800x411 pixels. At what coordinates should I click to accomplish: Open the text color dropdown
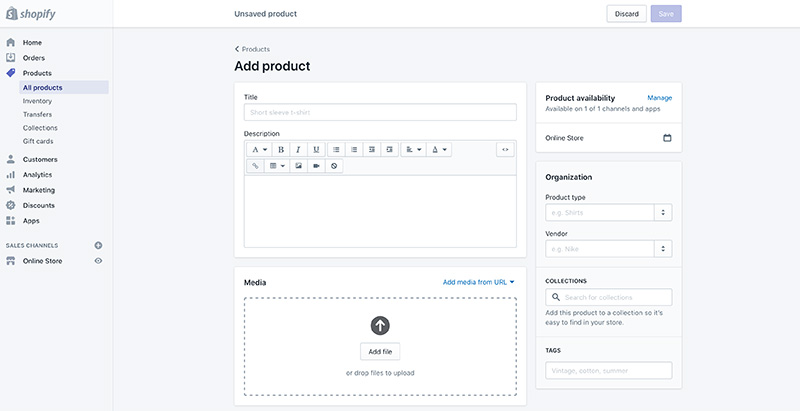click(439, 149)
